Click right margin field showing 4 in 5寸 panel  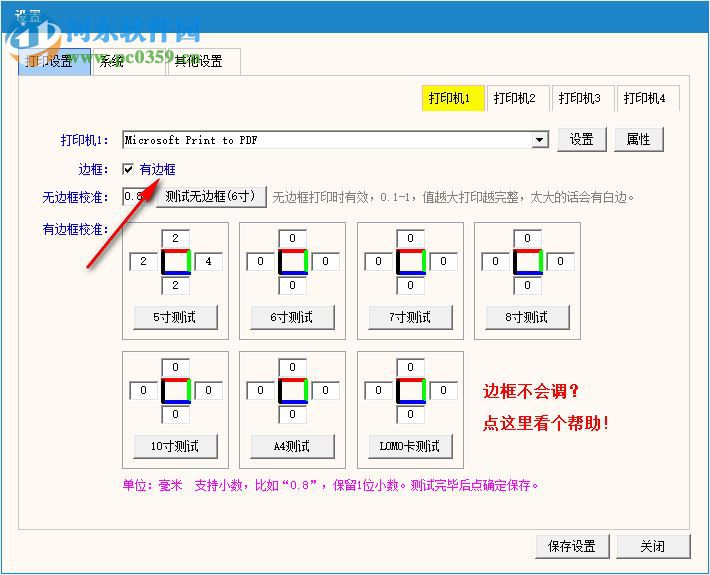click(x=208, y=261)
